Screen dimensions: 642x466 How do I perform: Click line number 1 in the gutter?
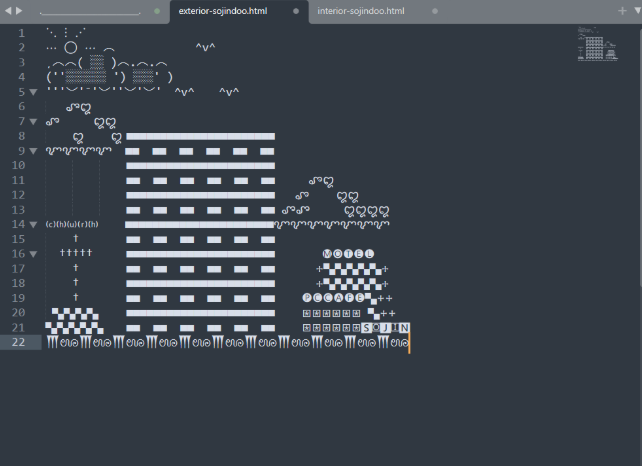click(21, 33)
